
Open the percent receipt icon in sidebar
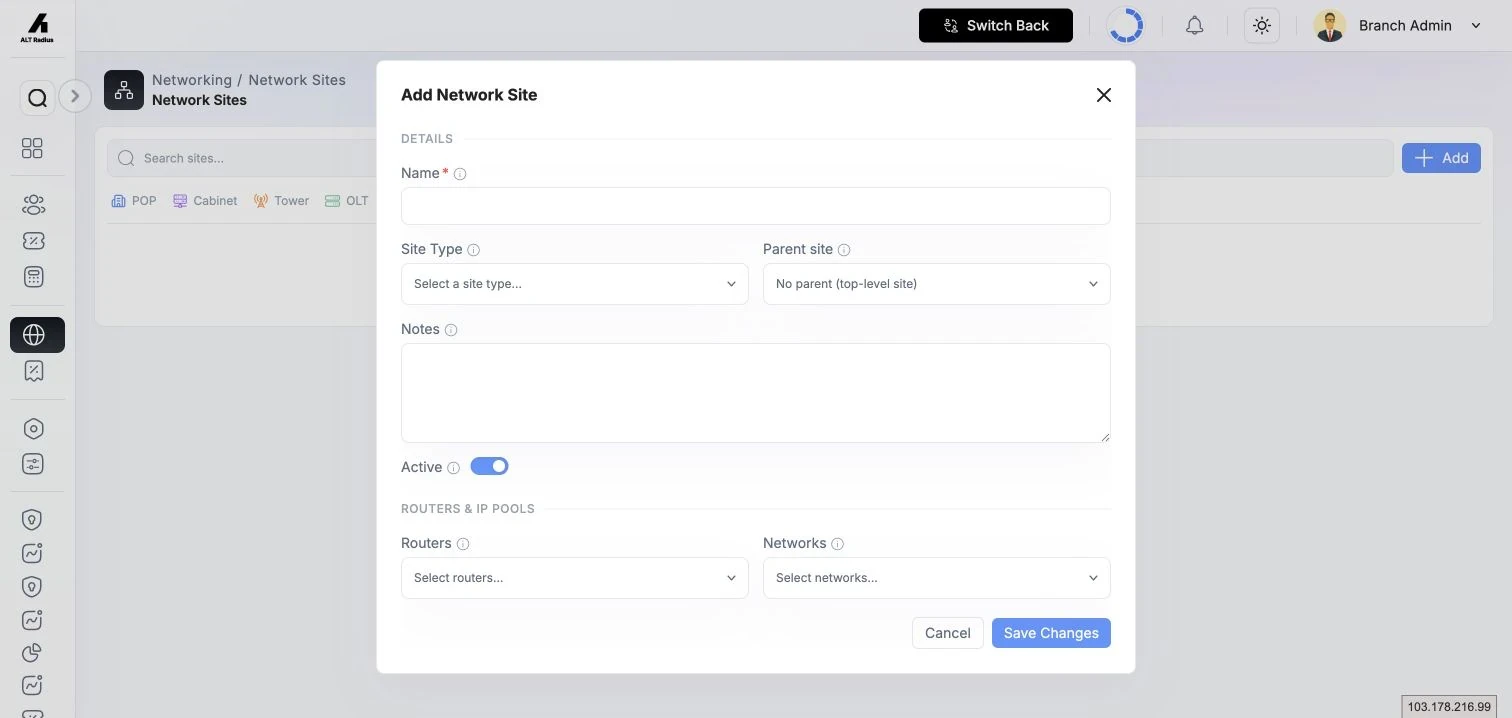pyautogui.click(x=33, y=371)
